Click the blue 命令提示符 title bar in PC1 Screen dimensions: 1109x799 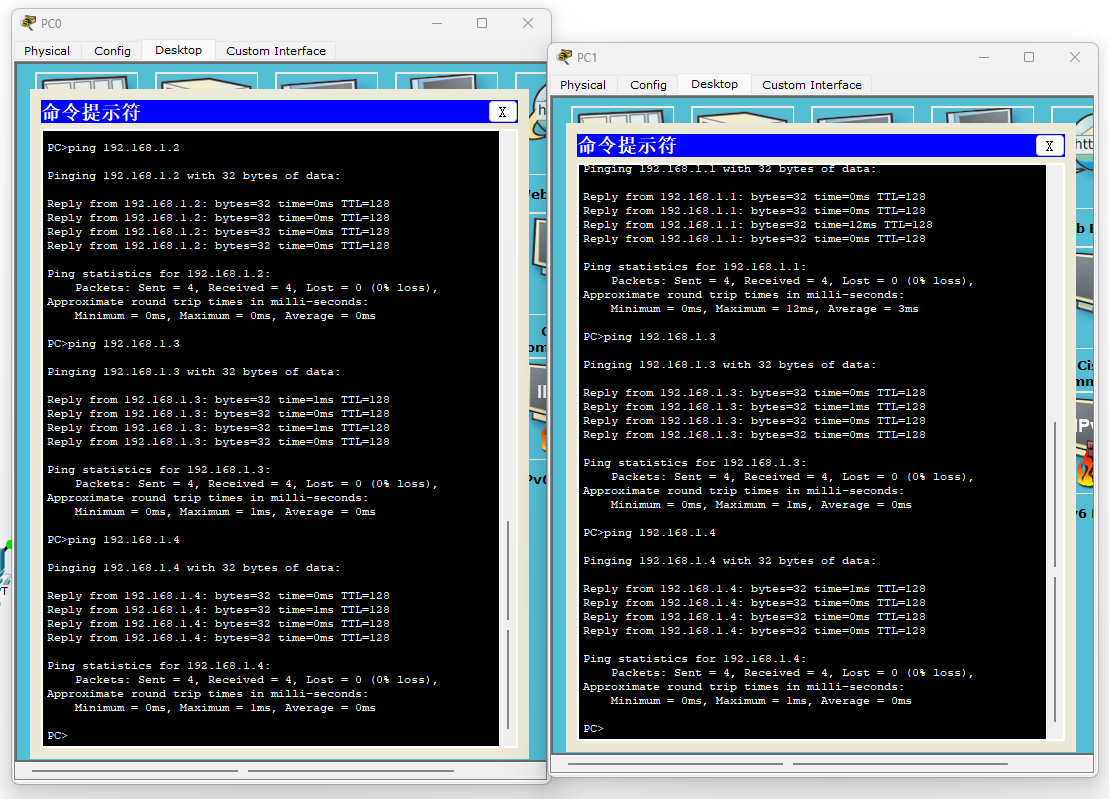point(806,146)
